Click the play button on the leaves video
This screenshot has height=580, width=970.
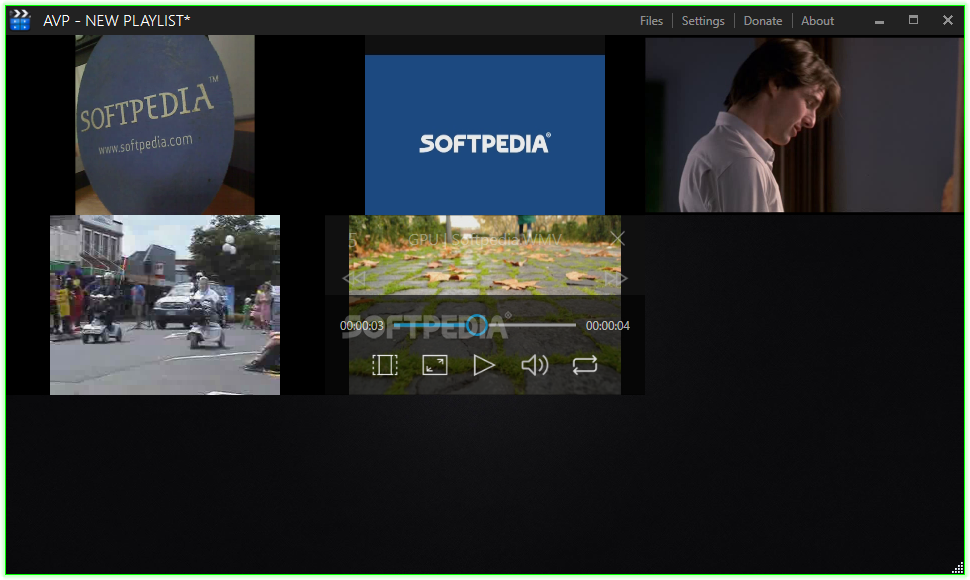click(484, 365)
